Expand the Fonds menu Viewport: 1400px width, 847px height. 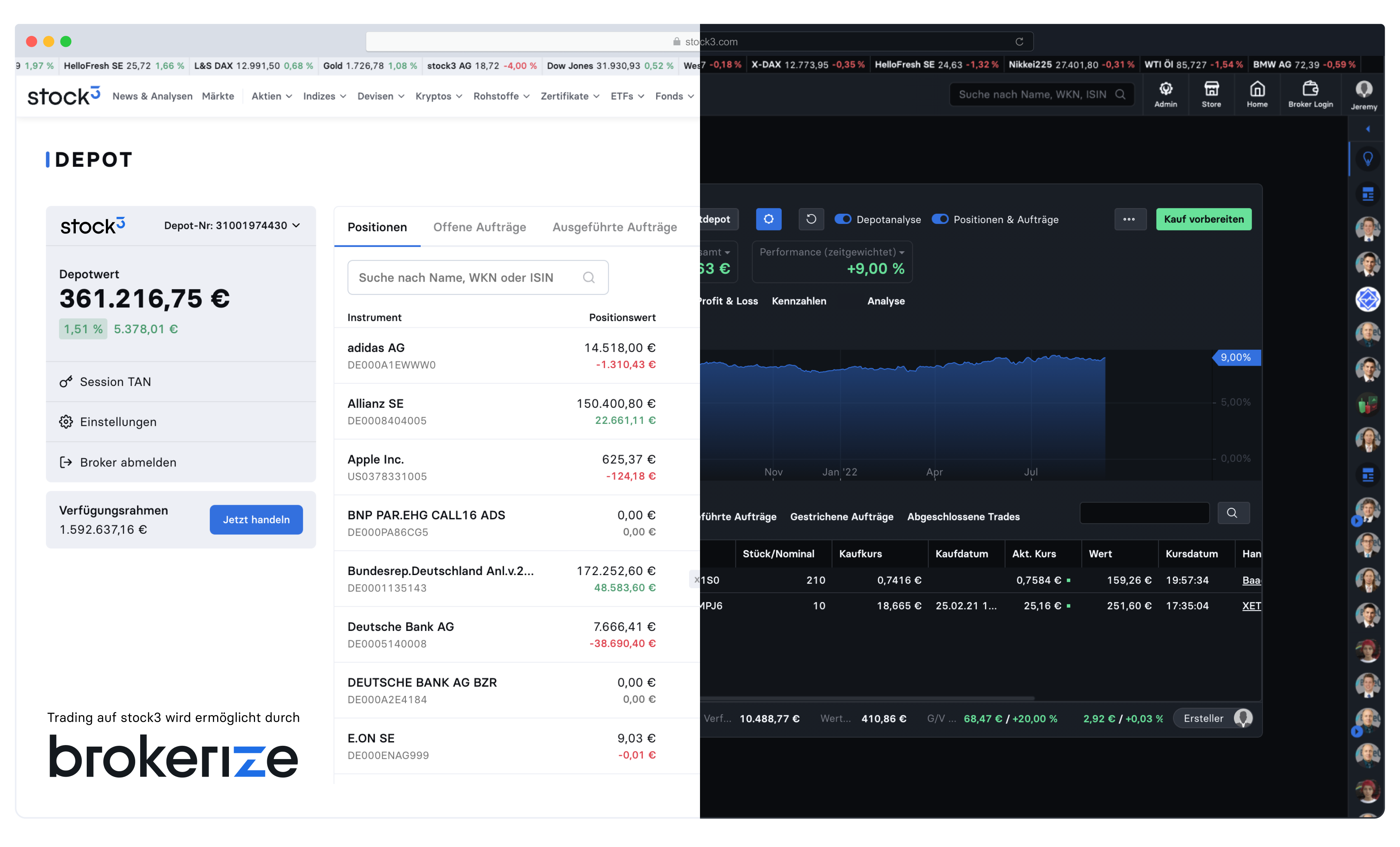675,96
